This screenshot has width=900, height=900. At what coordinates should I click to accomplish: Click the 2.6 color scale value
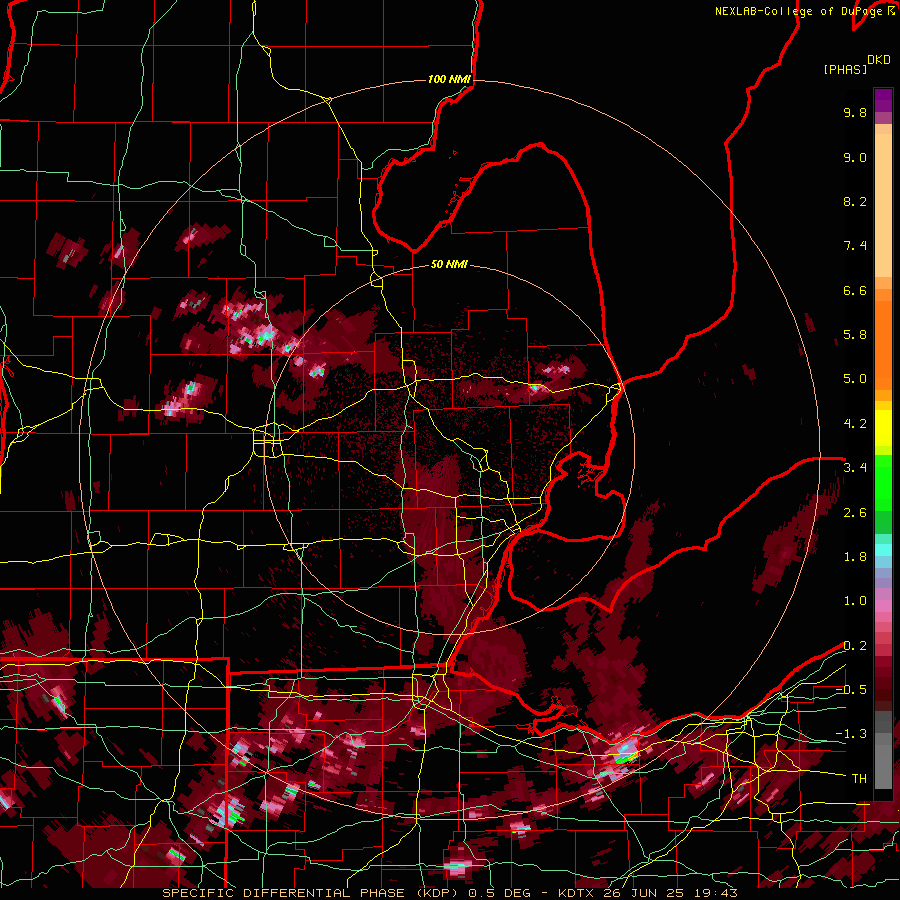coord(855,513)
